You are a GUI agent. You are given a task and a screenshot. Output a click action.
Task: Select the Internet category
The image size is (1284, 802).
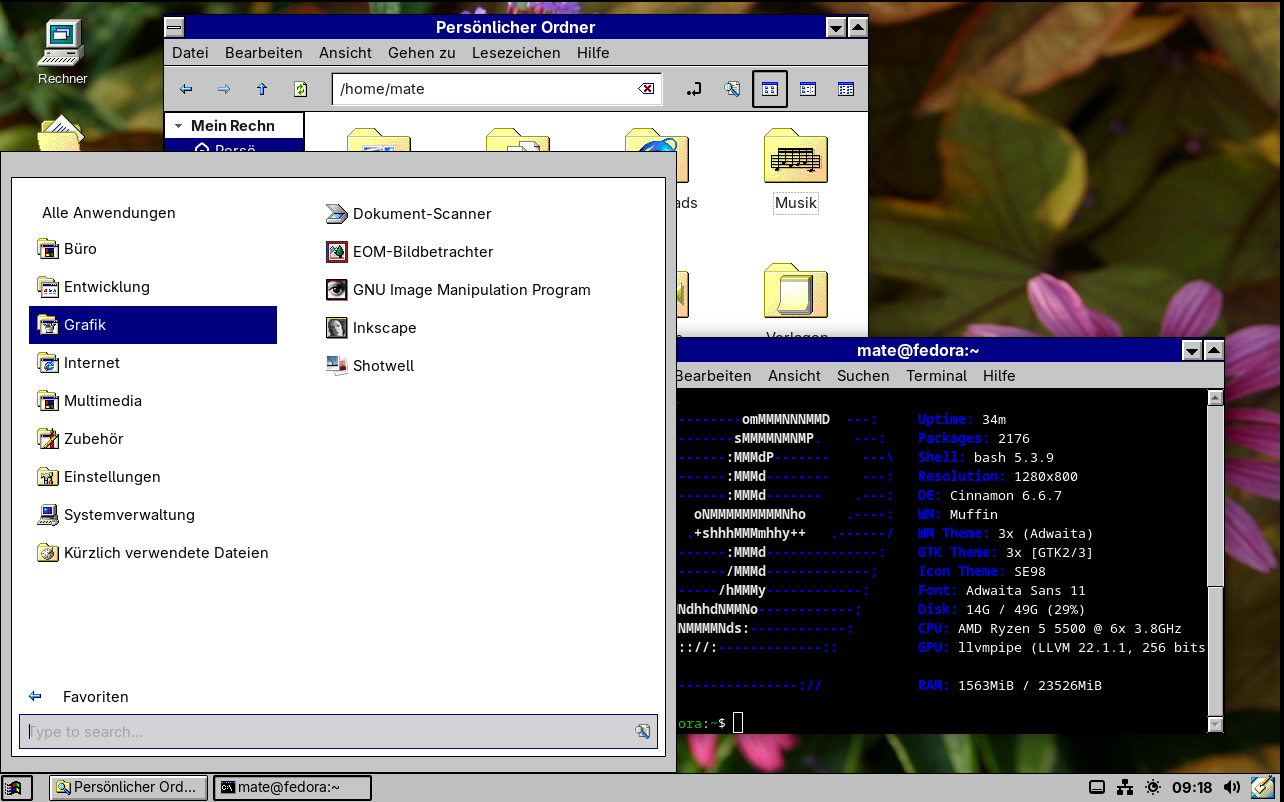pos(153,363)
